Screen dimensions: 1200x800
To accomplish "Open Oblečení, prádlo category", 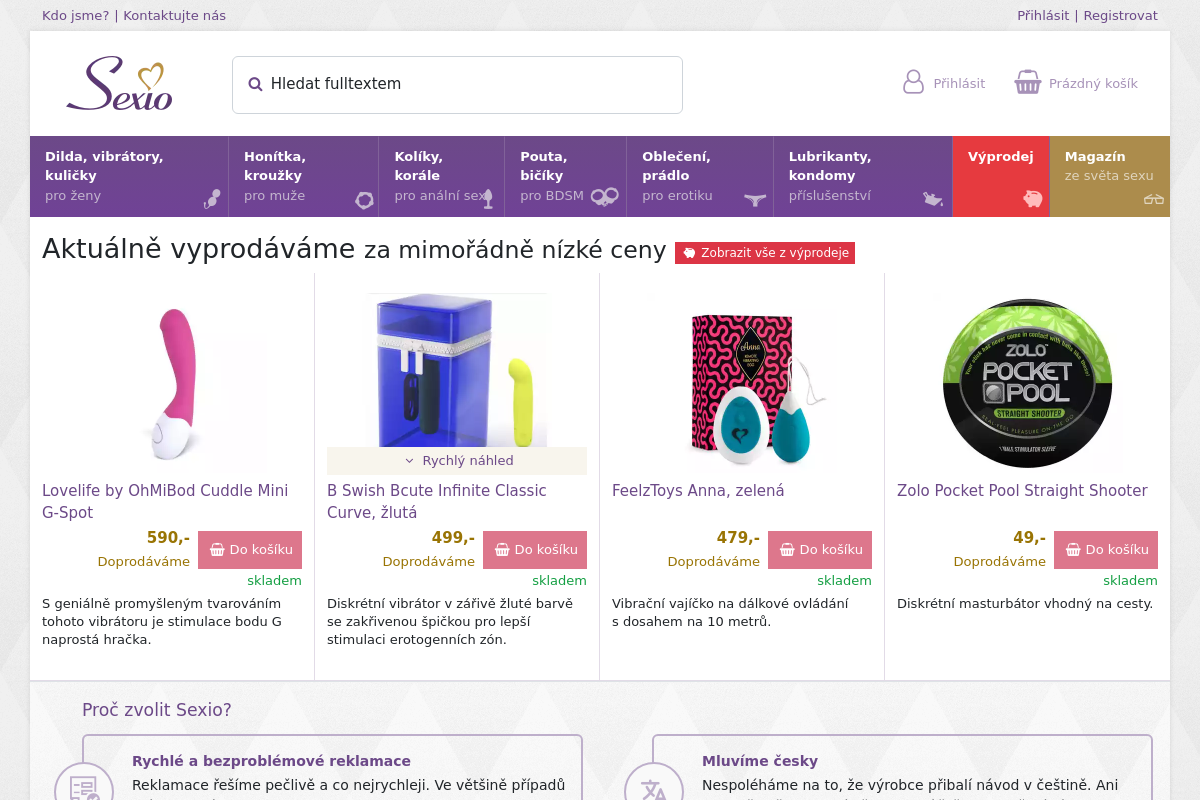I will 700,176.
